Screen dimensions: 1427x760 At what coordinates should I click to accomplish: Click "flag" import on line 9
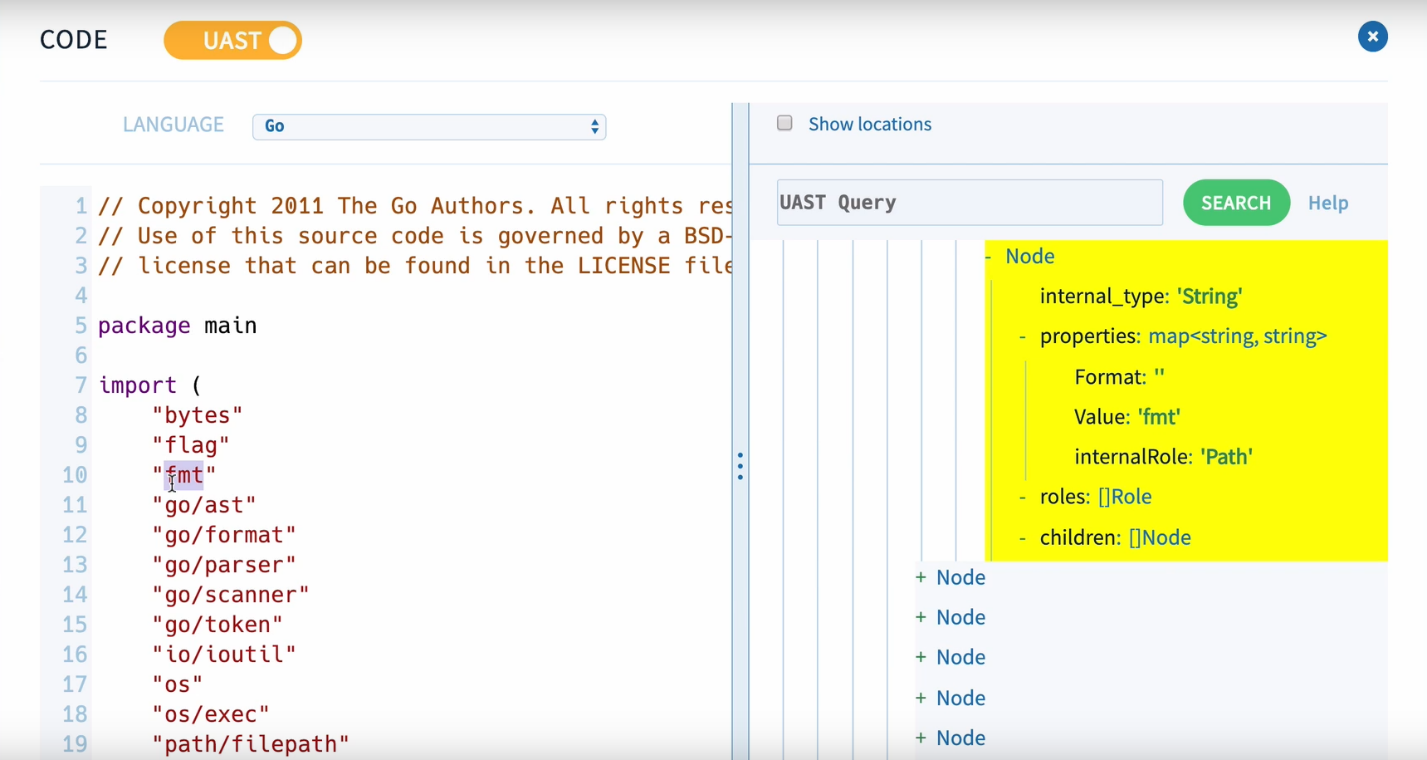[190, 445]
